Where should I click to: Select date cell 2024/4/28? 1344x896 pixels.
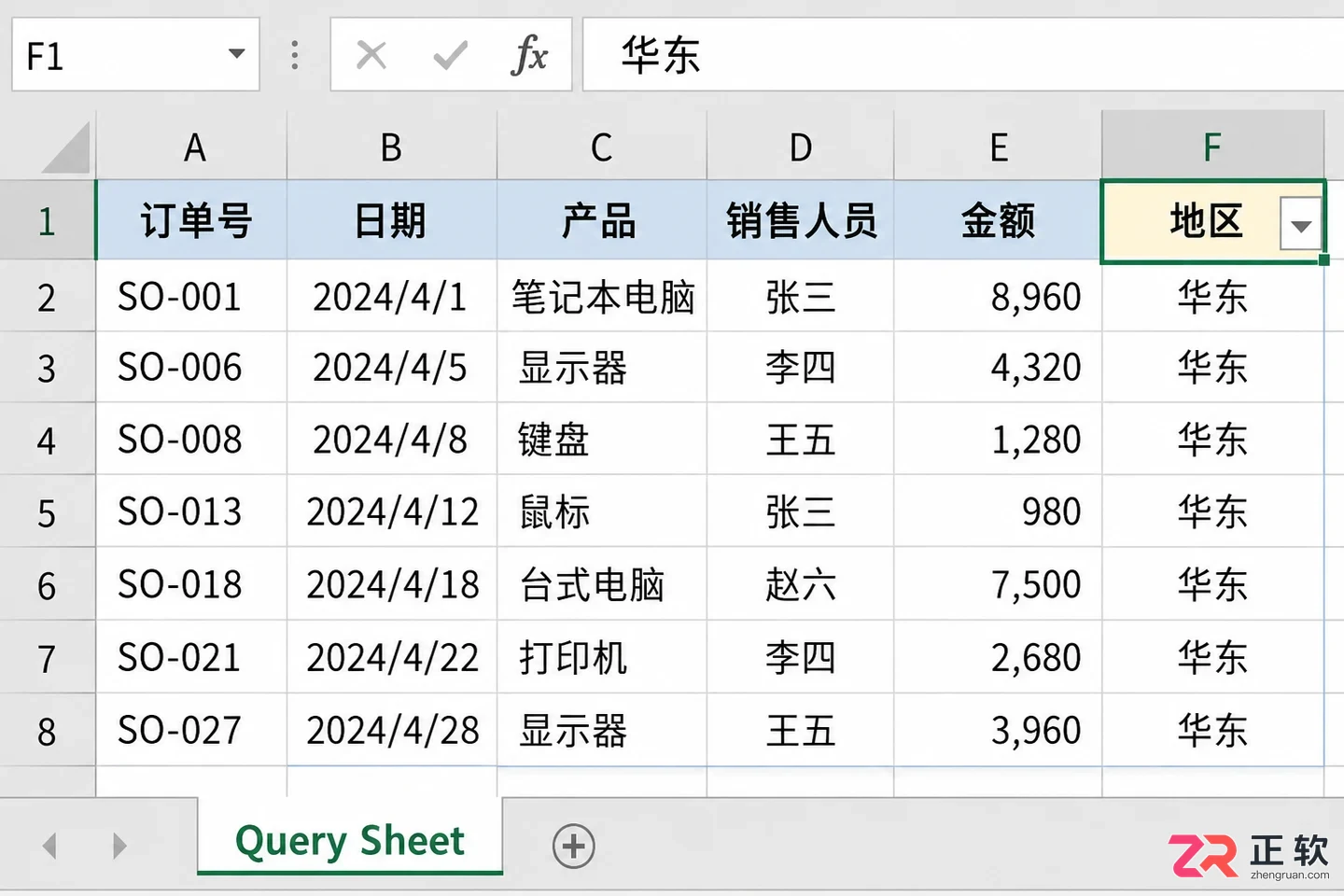(x=392, y=731)
